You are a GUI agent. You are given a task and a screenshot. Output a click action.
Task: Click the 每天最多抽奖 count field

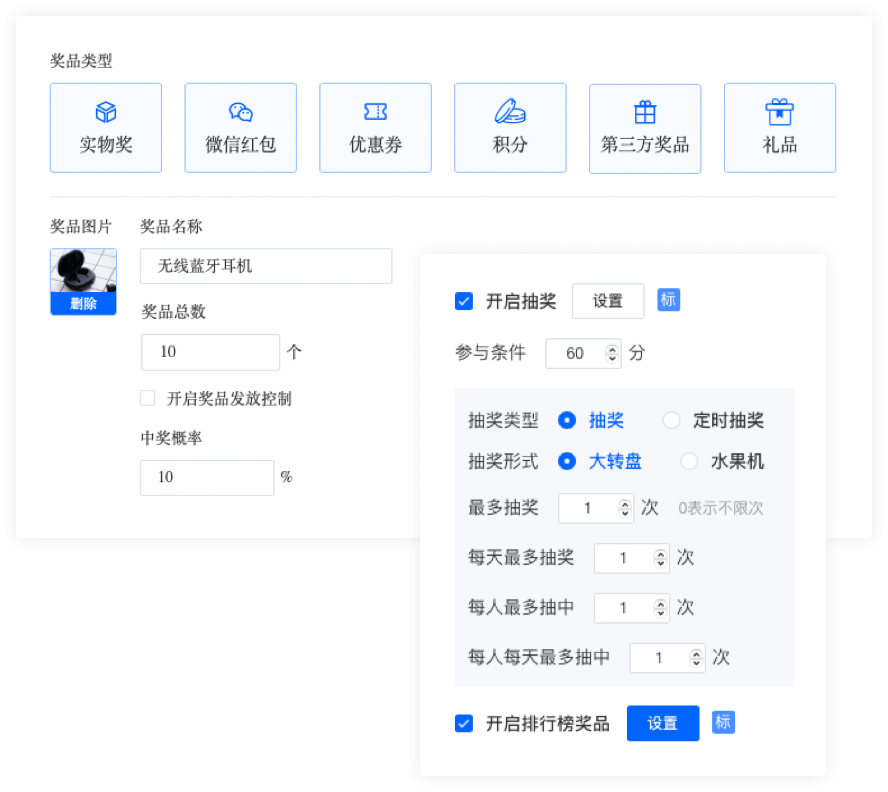point(631,558)
